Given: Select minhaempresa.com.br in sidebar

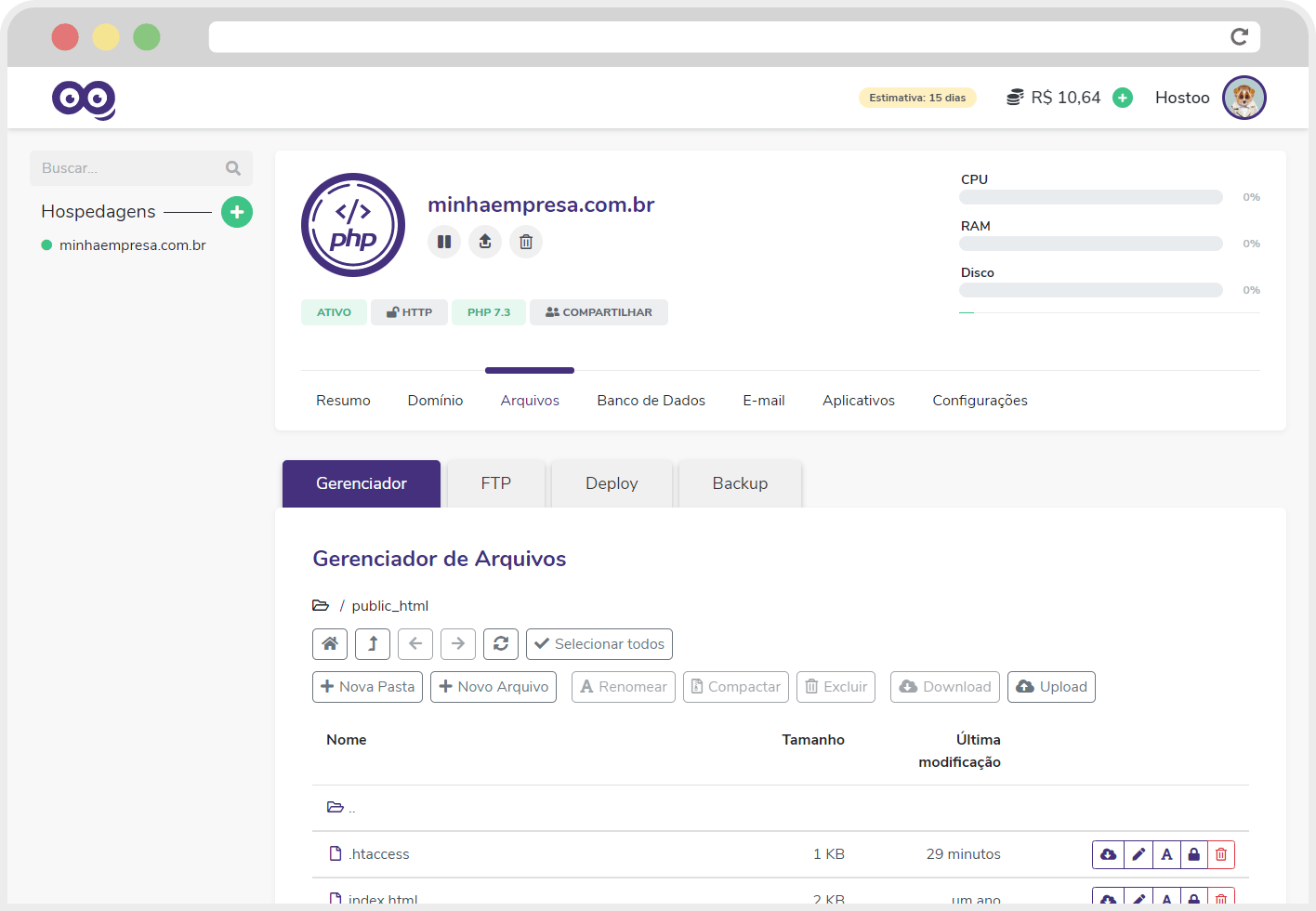Looking at the screenshot, I should [132, 245].
